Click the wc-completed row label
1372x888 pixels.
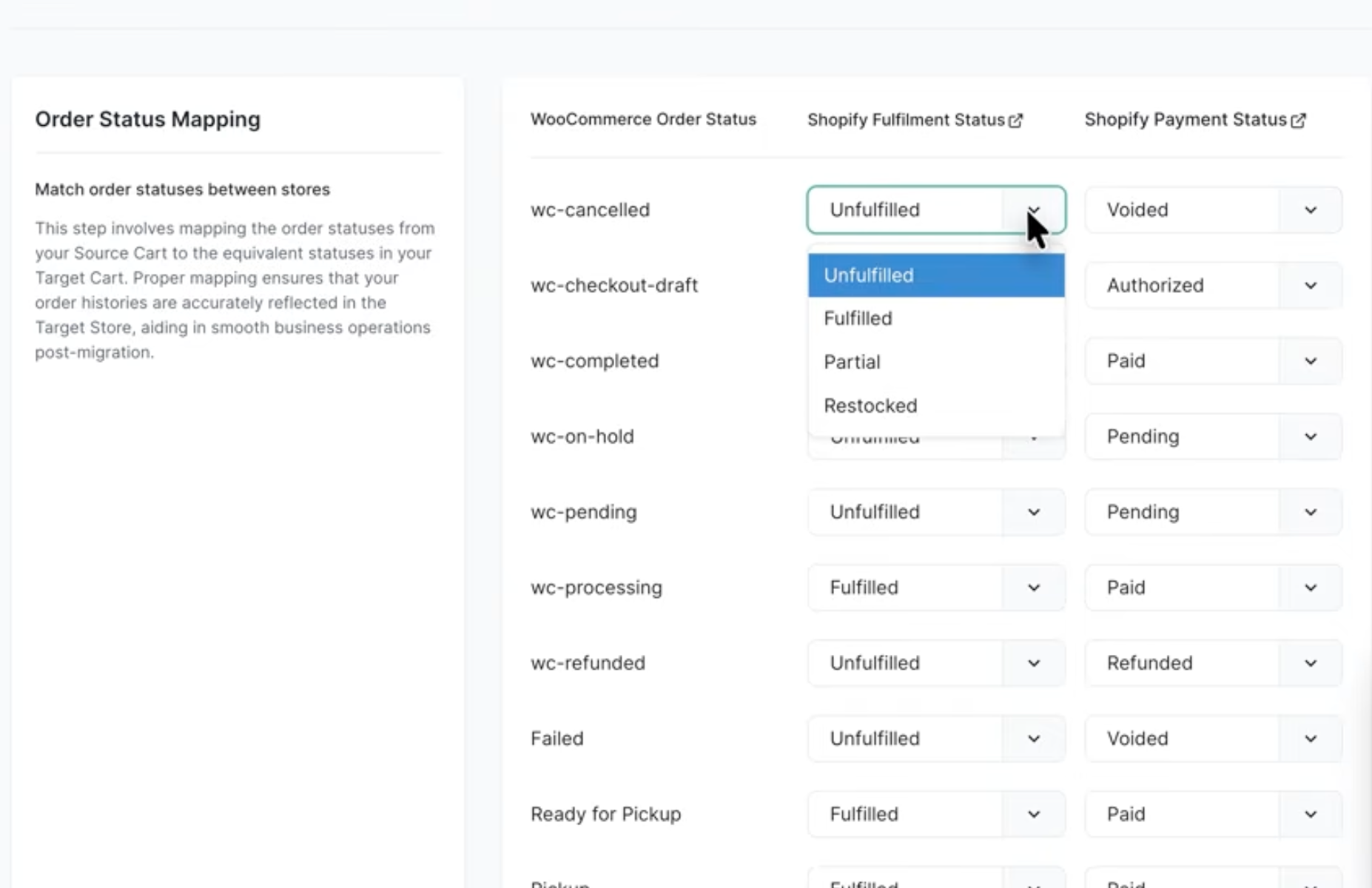click(594, 361)
